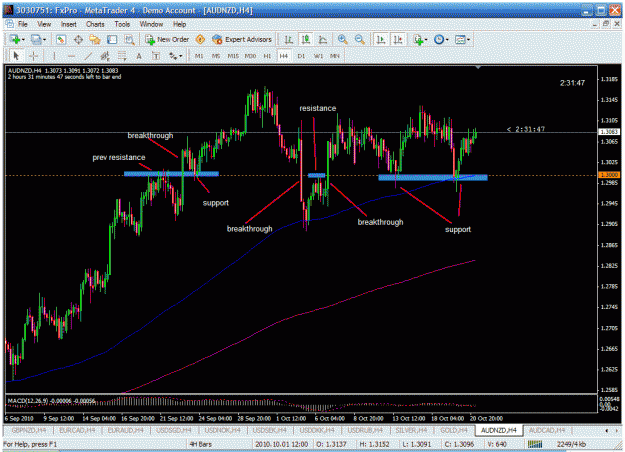Switch the chart to bar chart
This screenshot has width=625, height=452.
click(289, 39)
